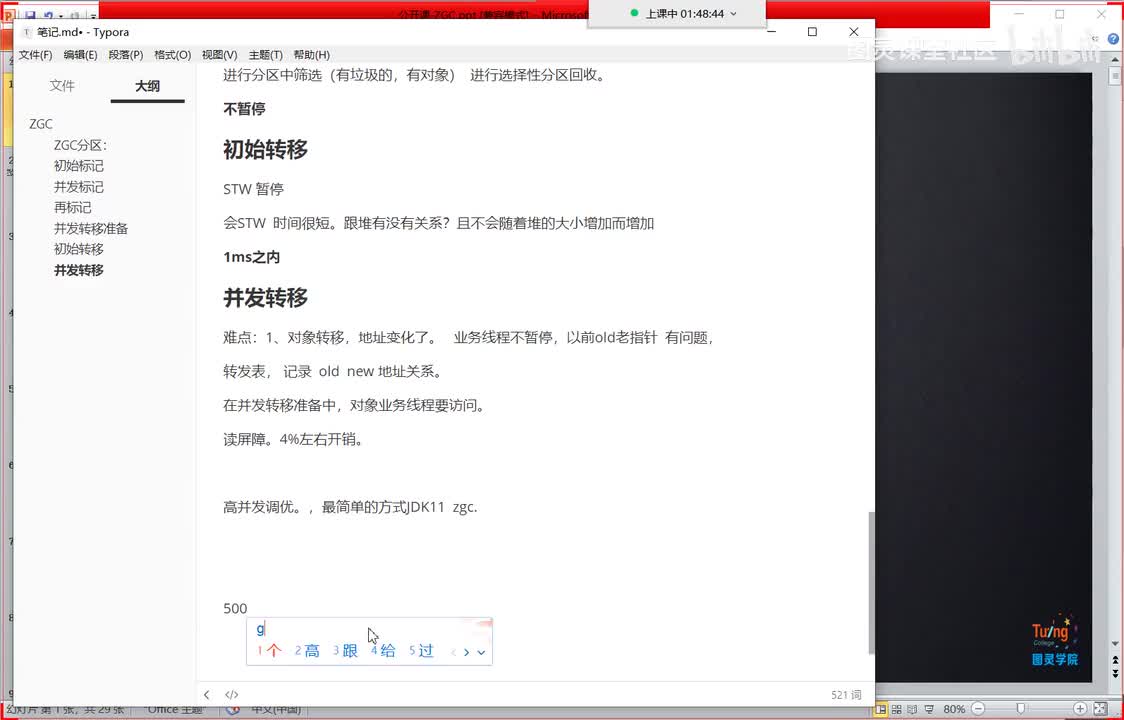Image resolution: width=1124 pixels, height=720 pixels.
Task: Click the green class status indicator dot
Action: [634, 13]
